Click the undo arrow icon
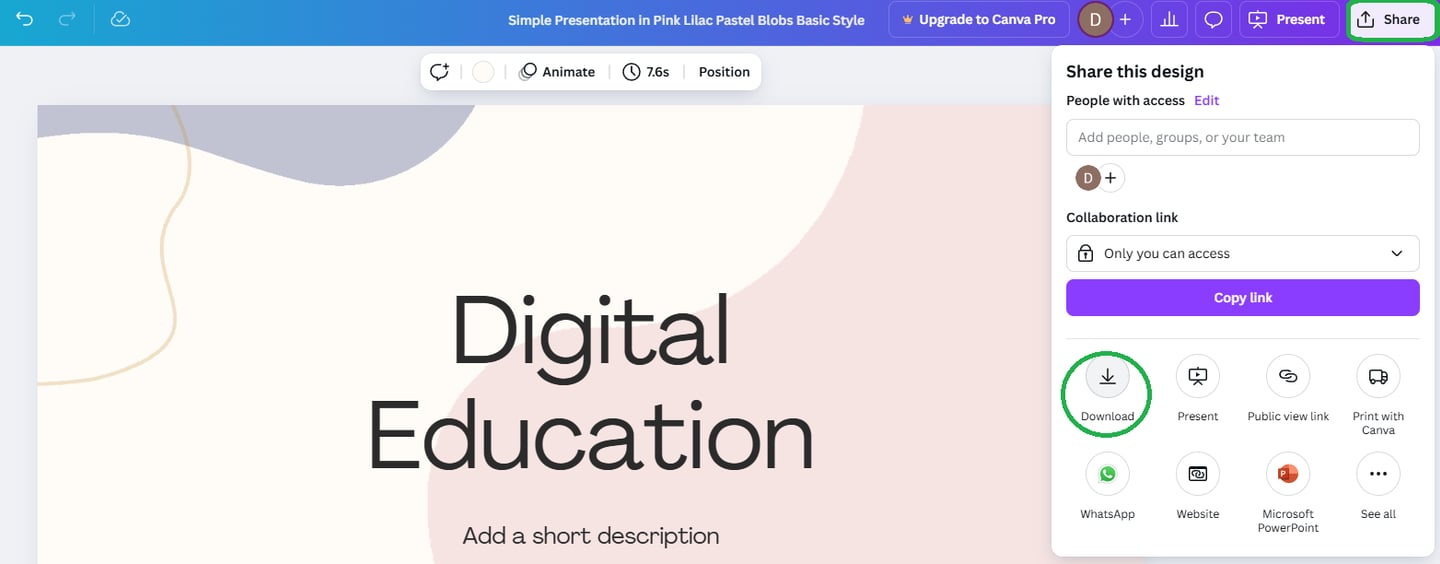The width and height of the screenshot is (1440, 564). [x=25, y=19]
